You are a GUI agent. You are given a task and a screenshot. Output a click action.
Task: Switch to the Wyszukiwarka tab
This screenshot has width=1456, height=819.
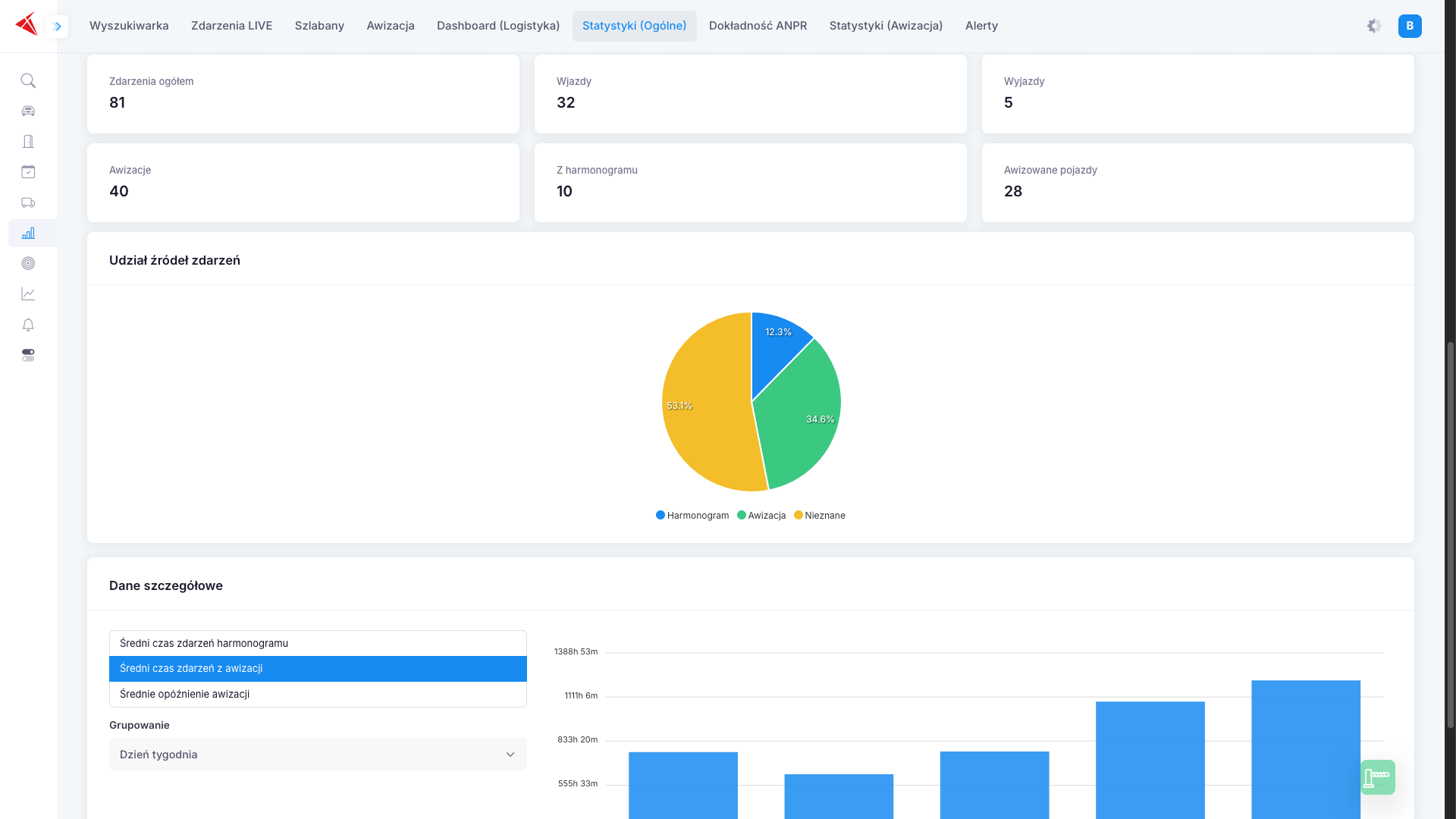tap(129, 26)
